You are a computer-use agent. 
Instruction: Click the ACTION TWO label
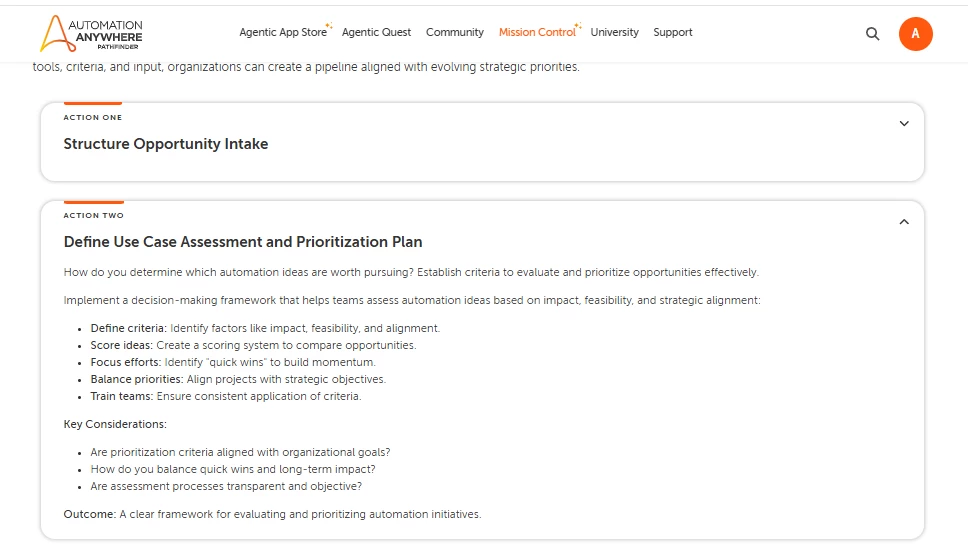click(x=93, y=215)
